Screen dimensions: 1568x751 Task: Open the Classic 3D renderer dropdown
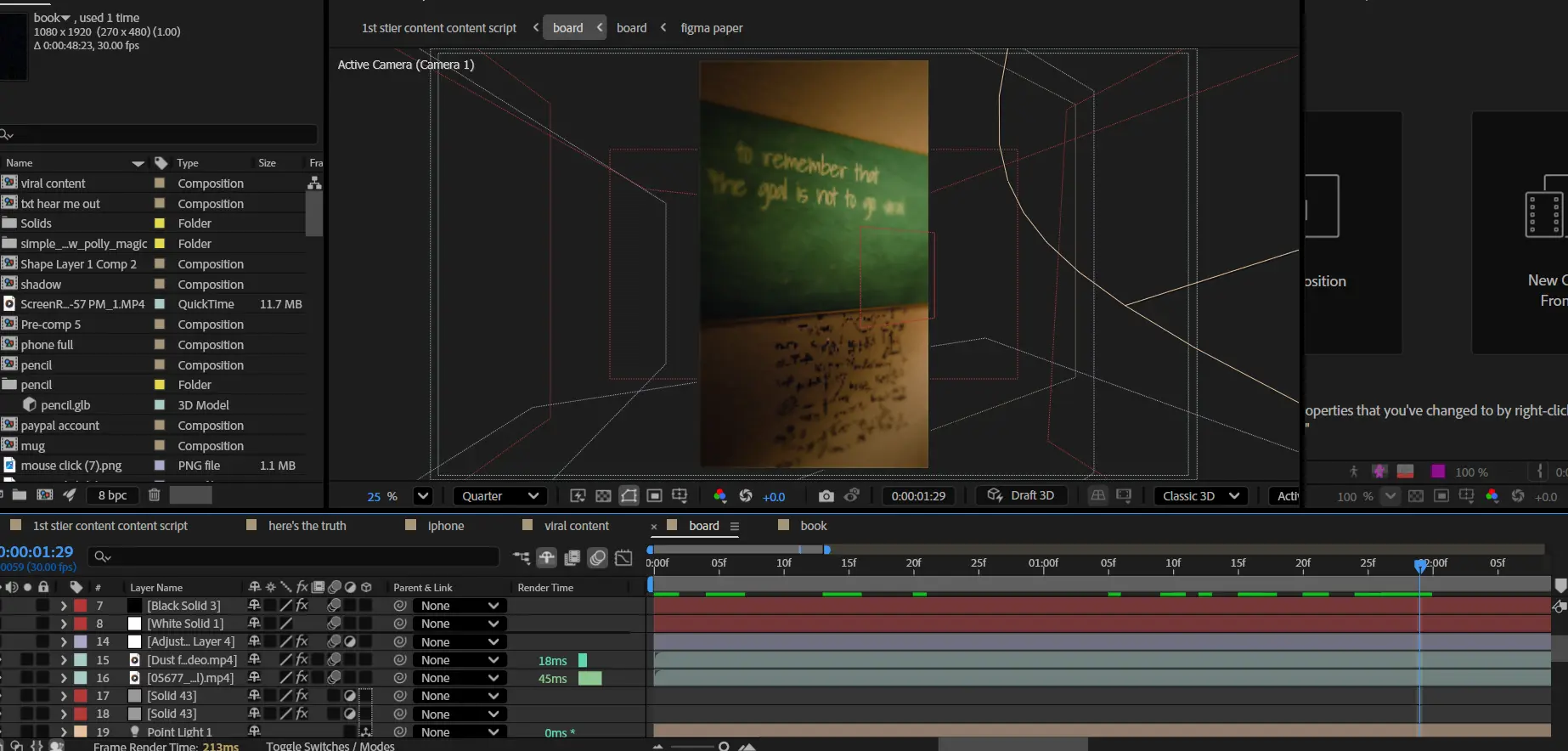click(x=1200, y=496)
